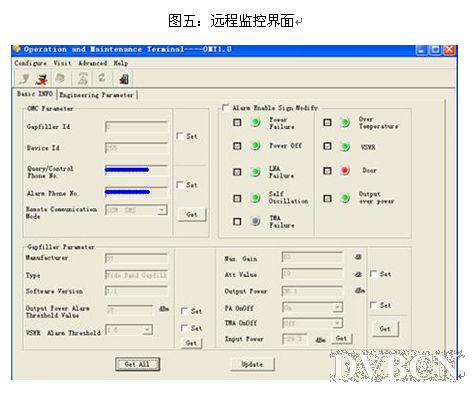Click Get below VSWR threshold Set checkbox
The width and height of the screenshot is (472, 393).
click(x=191, y=343)
